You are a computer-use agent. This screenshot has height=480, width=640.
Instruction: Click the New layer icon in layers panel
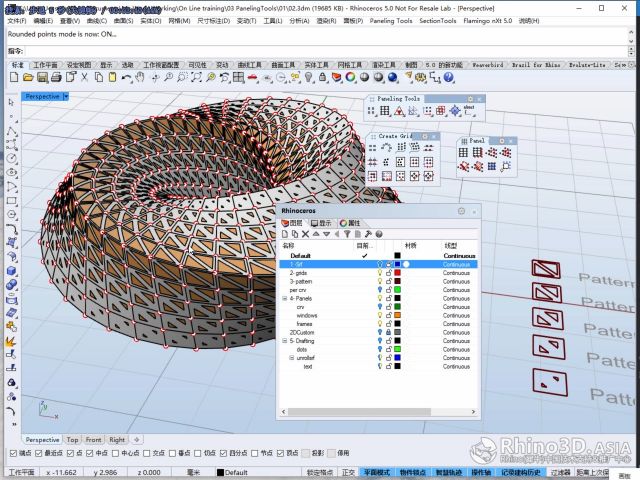(x=285, y=234)
